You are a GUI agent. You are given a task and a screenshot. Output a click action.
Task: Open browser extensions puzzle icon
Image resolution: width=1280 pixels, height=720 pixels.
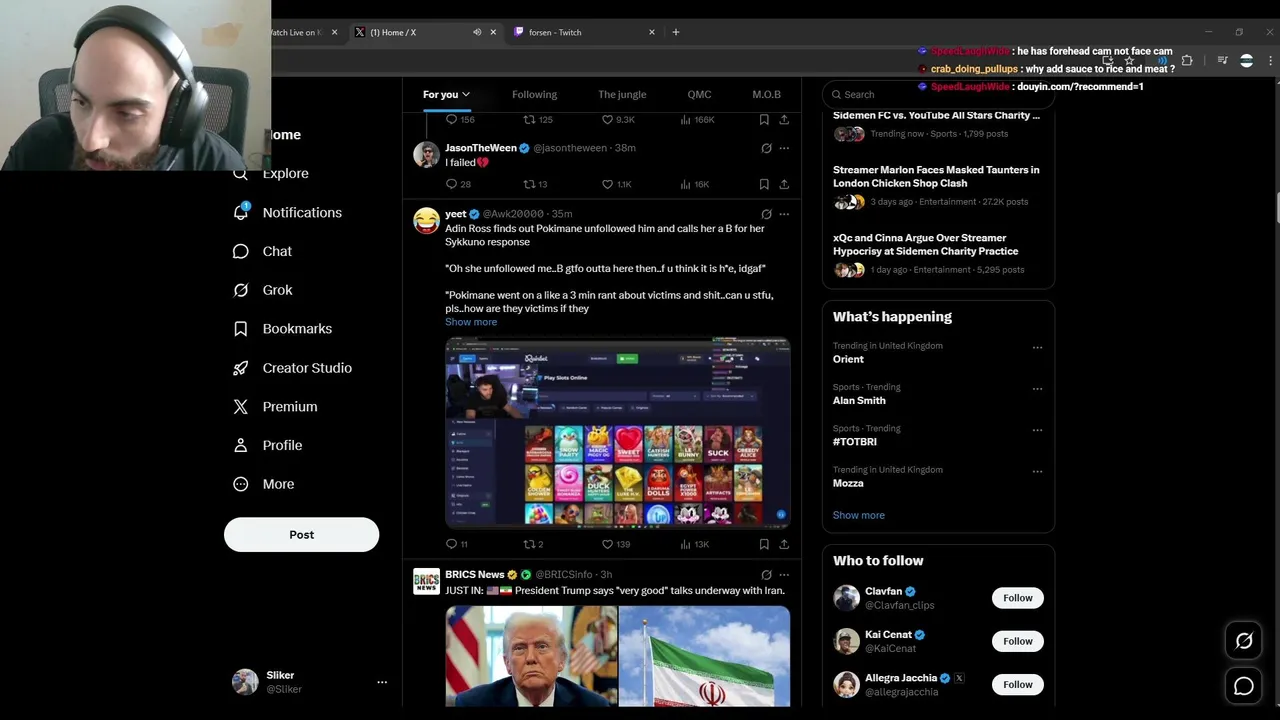[1187, 61]
